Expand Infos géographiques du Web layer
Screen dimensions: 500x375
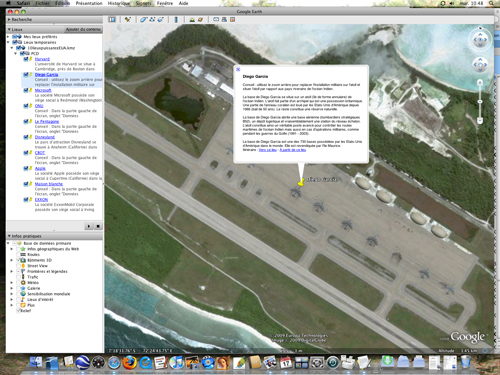click(12, 249)
